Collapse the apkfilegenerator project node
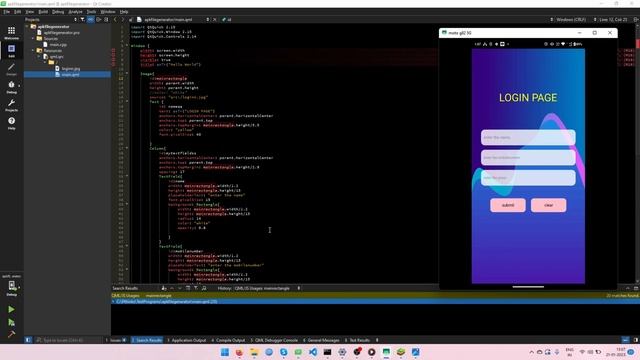The width and height of the screenshot is (640, 360). [27, 27]
